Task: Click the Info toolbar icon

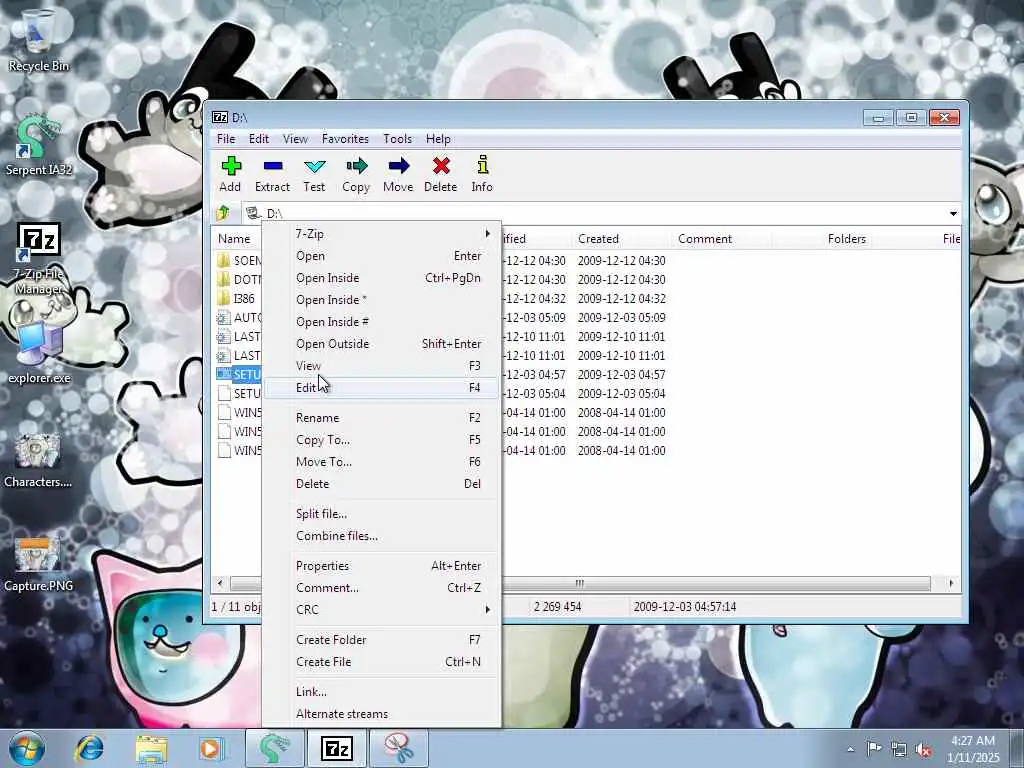Action: tap(482, 174)
